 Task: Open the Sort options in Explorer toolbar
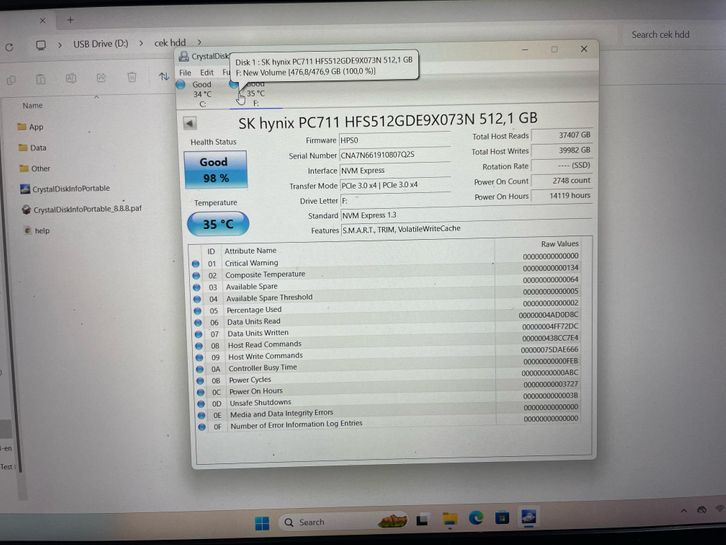coord(164,76)
